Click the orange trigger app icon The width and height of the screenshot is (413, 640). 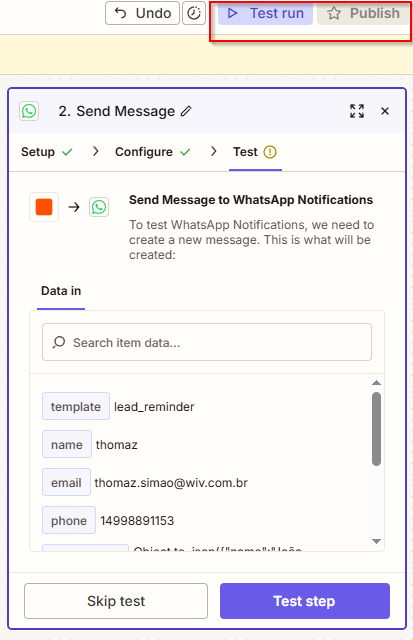pyautogui.click(x=44, y=207)
